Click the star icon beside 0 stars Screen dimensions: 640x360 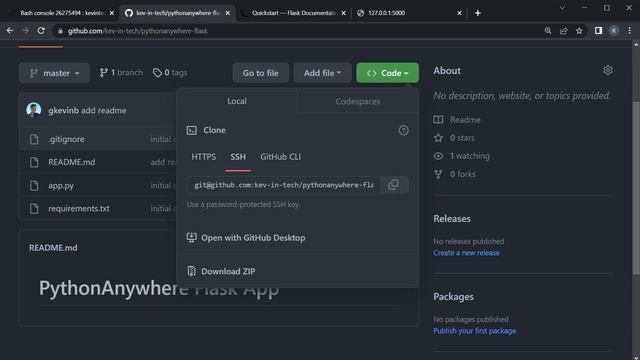coord(438,138)
